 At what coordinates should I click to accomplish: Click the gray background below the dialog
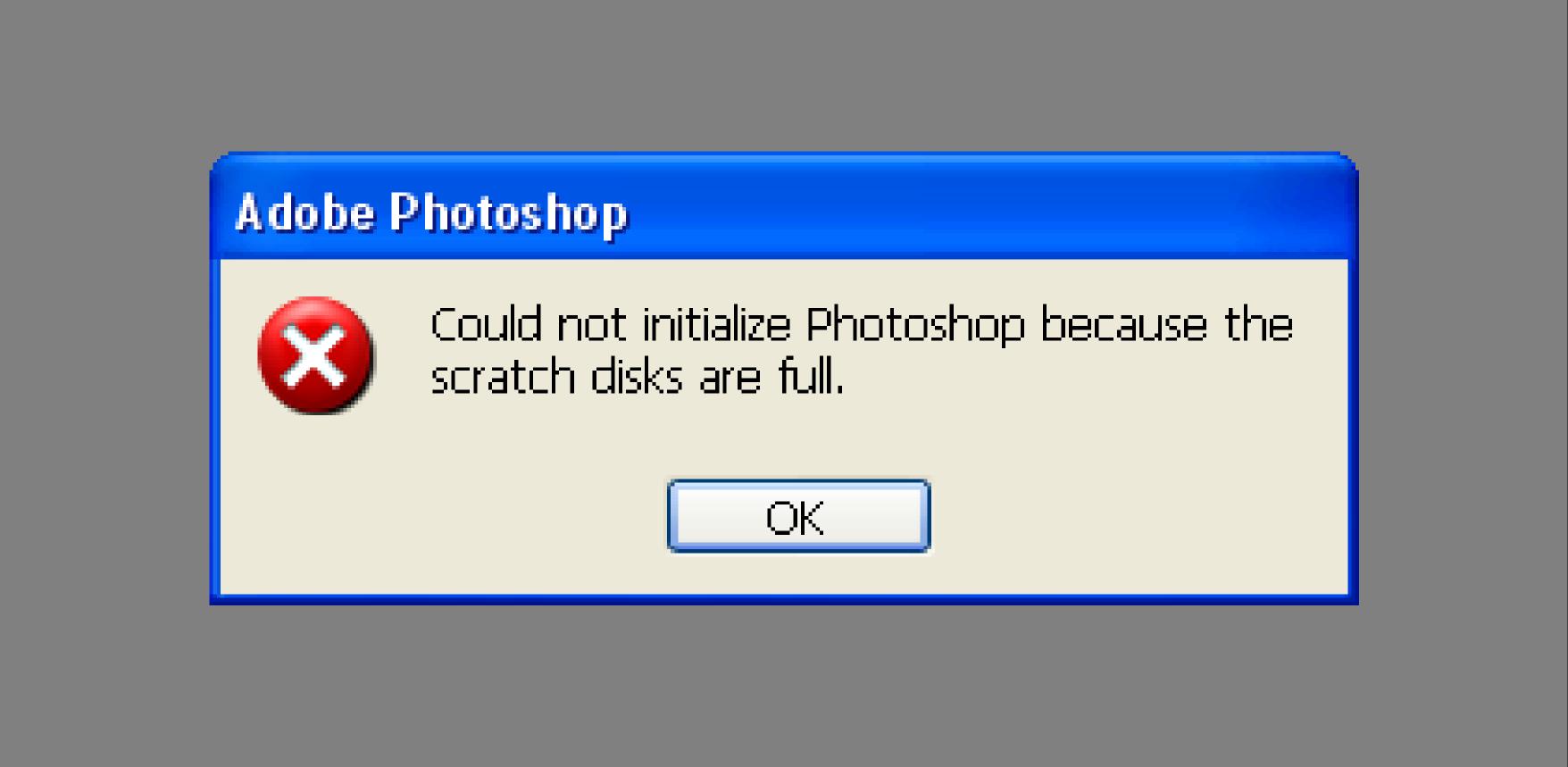coord(784,686)
